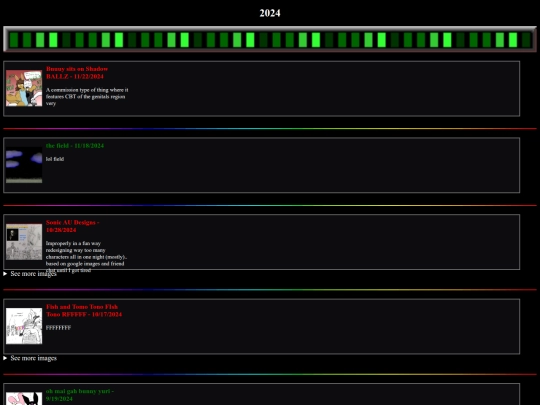Open 'Sonic AU Designs - 10/28/2024' title link
The width and height of the screenshot is (540, 405).
pyautogui.click(x=73, y=226)
